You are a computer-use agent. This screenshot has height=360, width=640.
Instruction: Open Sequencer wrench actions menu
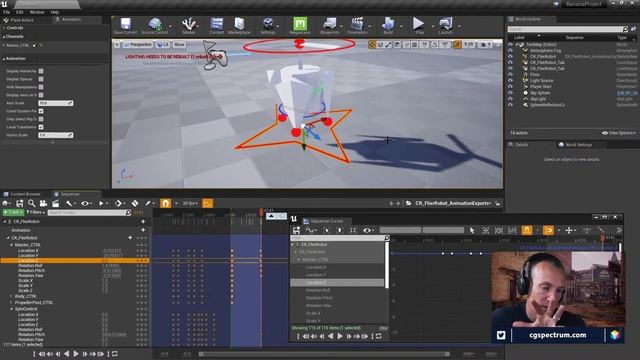click(70, 203)
